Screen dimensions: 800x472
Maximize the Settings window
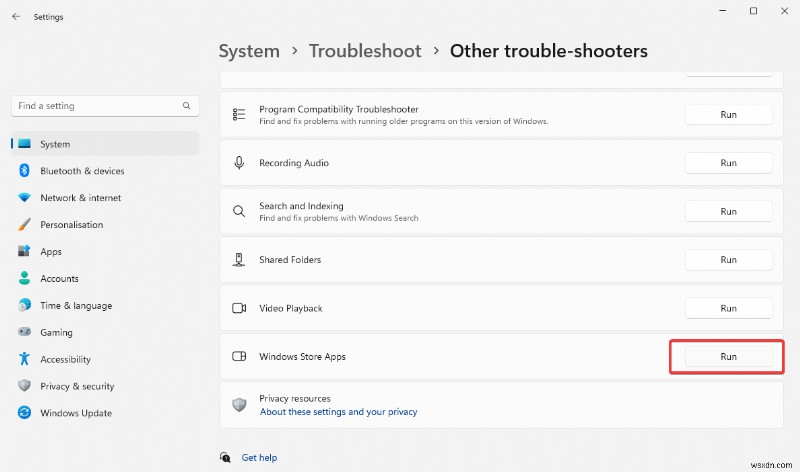click(x=753, y=11)
